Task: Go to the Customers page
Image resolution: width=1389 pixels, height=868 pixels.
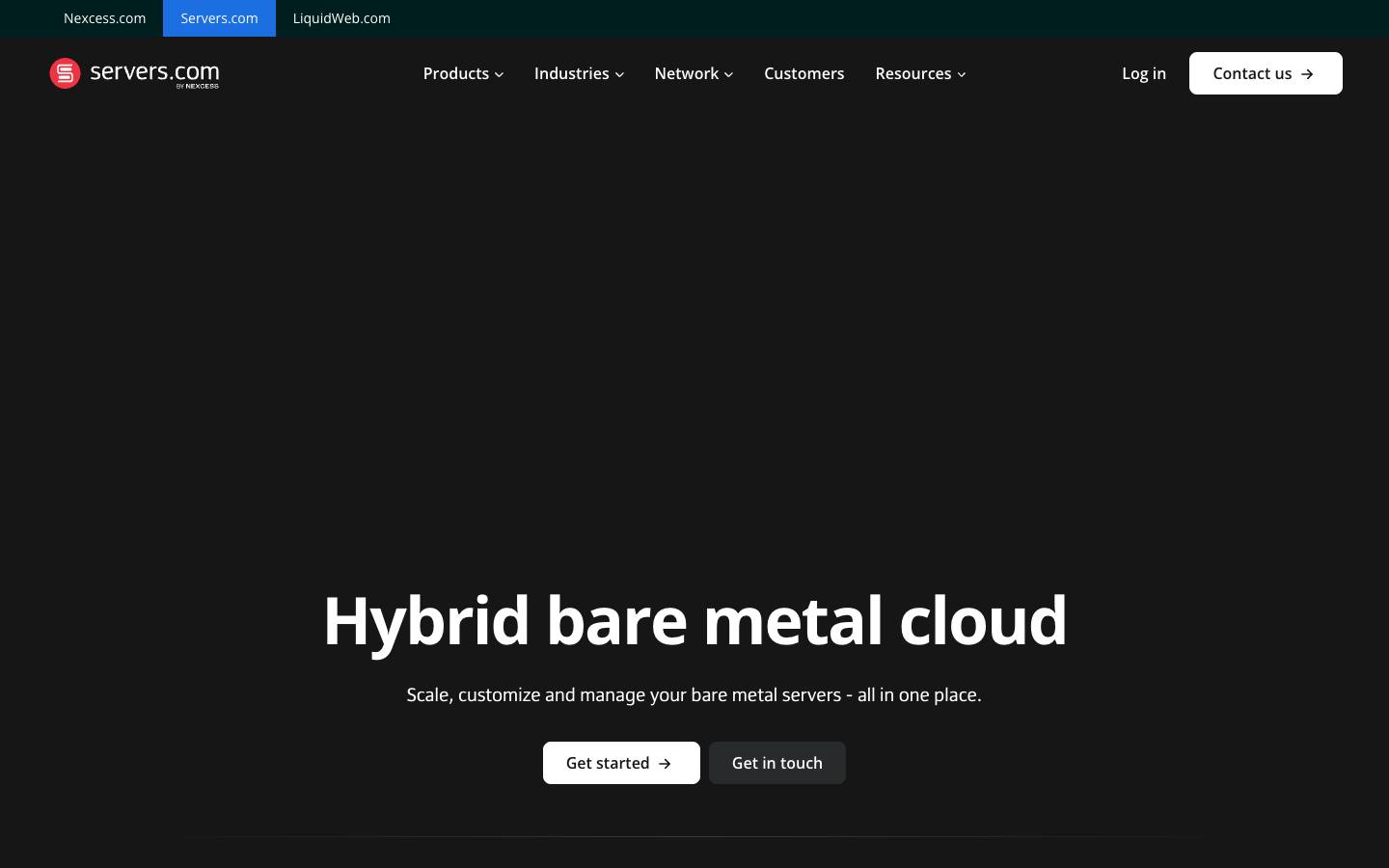Action: point(803,73)
